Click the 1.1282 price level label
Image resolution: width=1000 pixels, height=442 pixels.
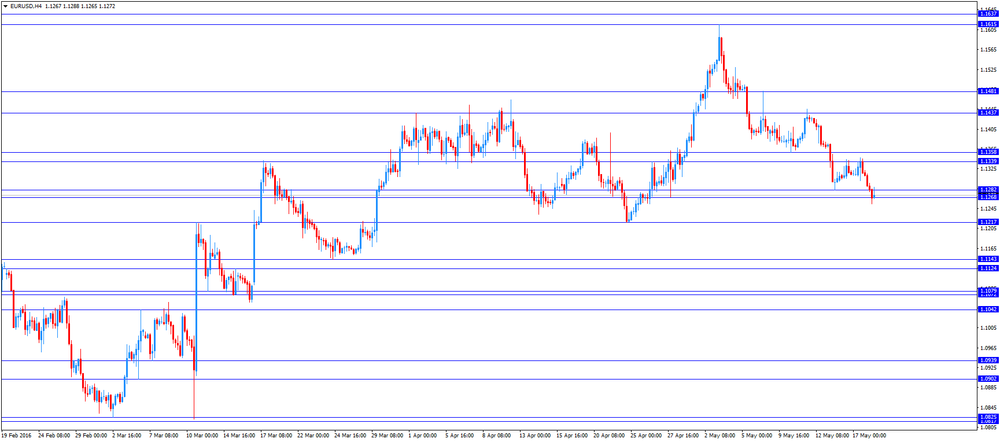coord(988,190)
